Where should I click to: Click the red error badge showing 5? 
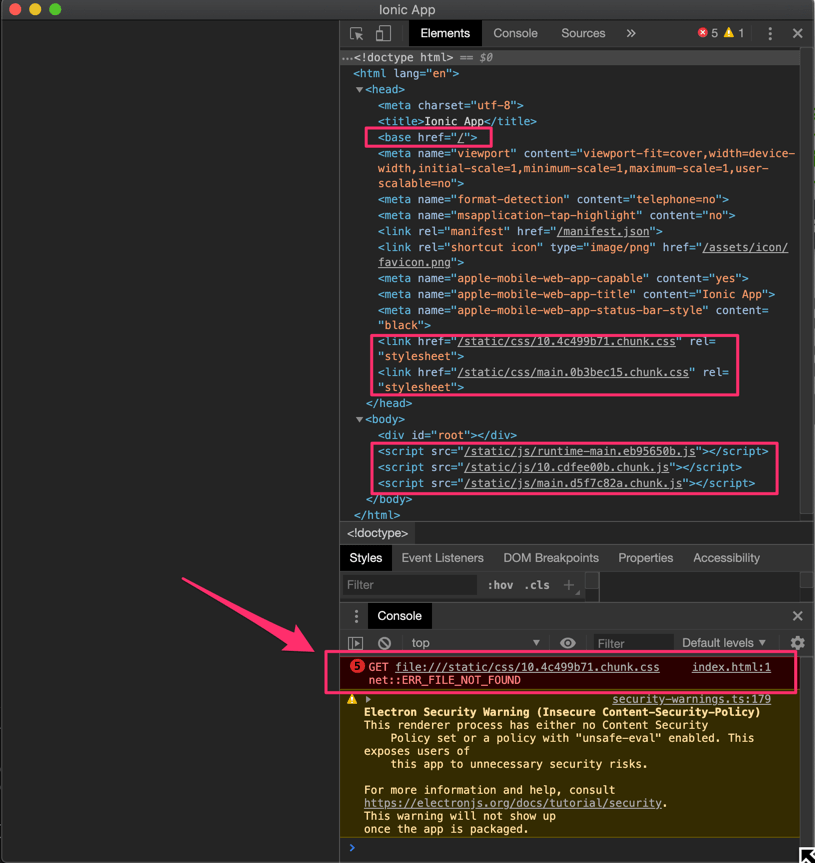point(357,667)
